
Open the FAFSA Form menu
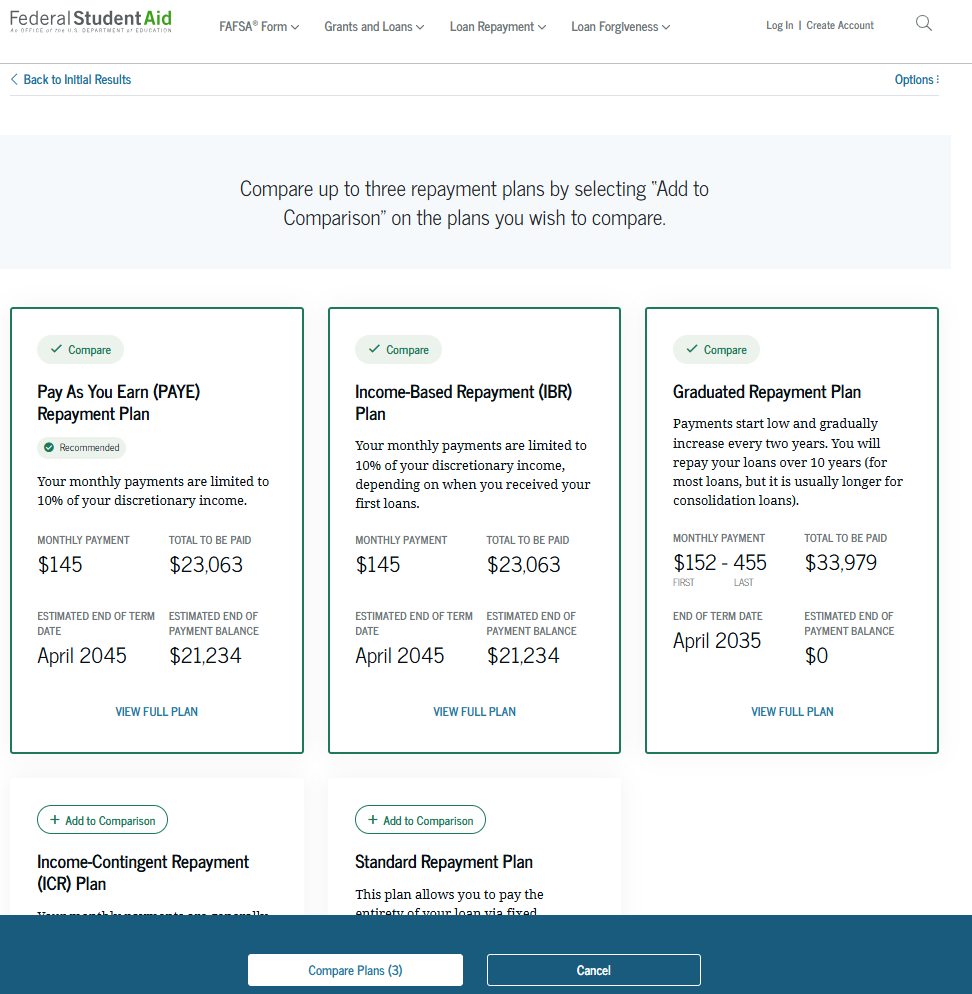coord(258,27)
